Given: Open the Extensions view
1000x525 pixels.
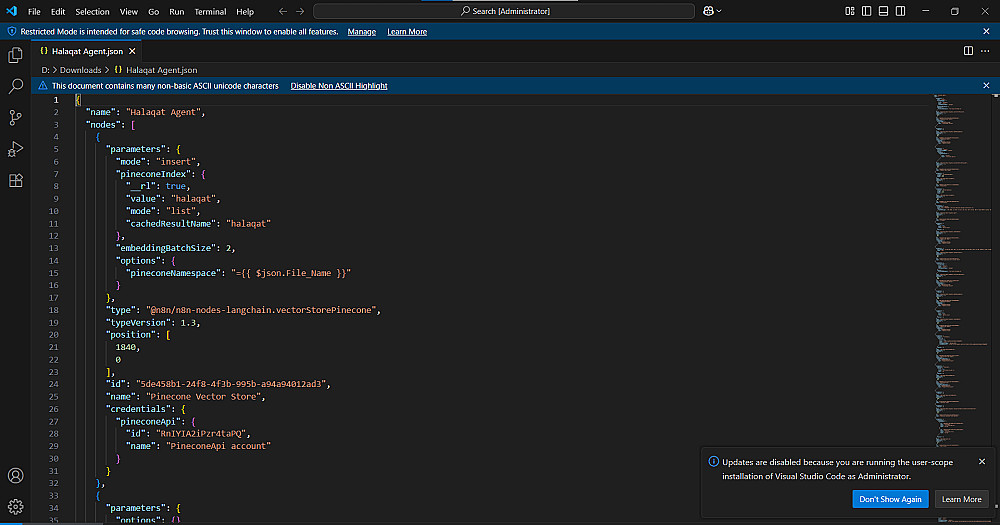Looking at the screenshot, I should [x=15, y=181].
